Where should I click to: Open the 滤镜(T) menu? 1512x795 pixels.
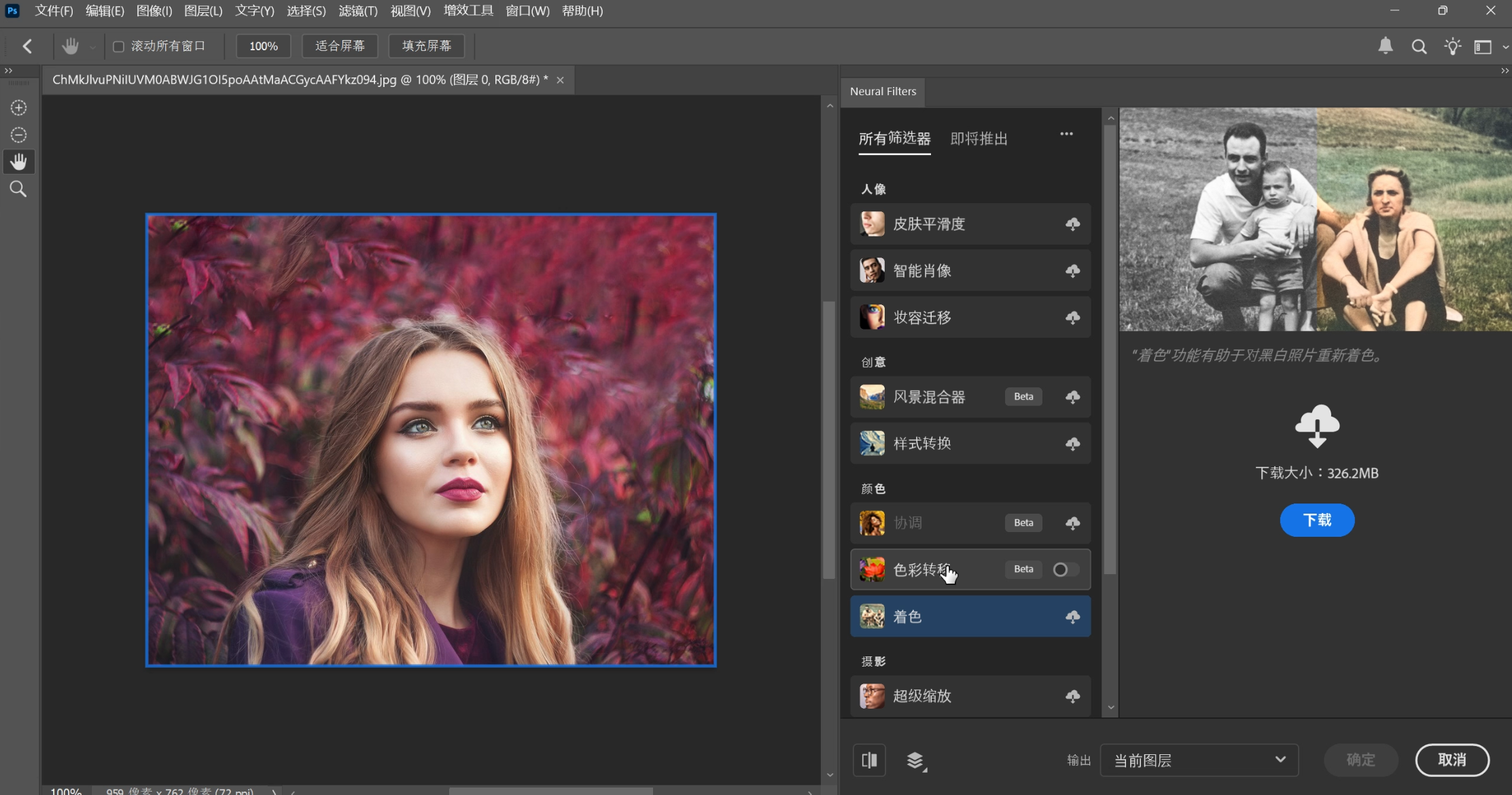tap(357, 11)
